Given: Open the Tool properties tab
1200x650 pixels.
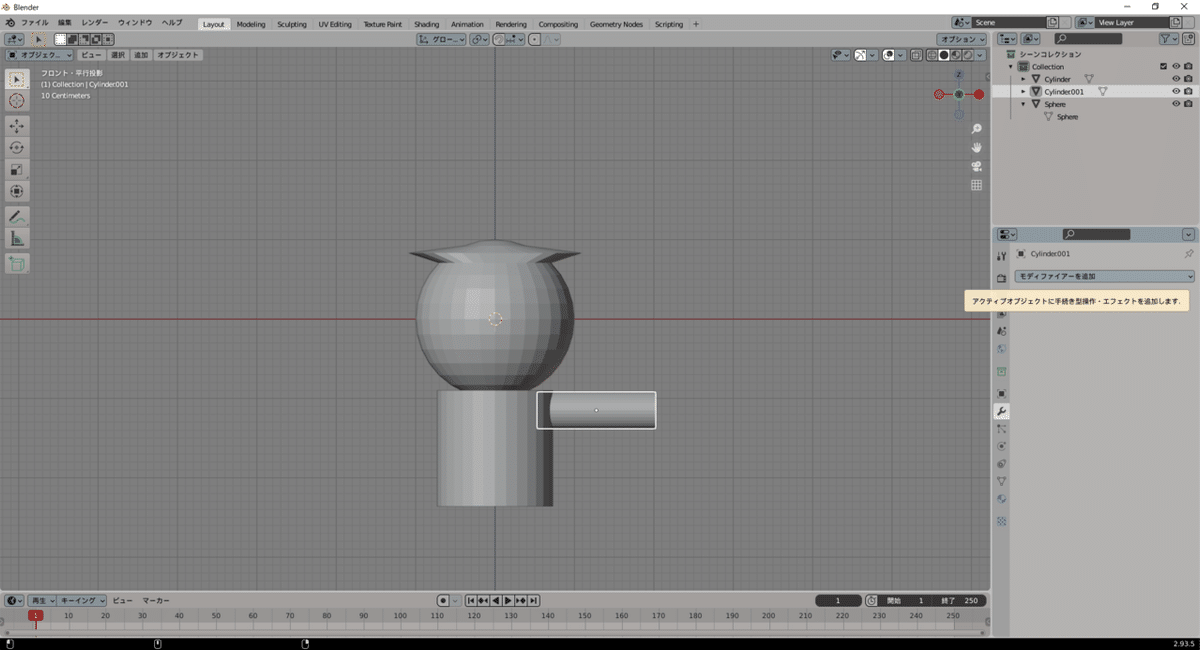Looking at the screenshot, I should (x=1001, y=256).
